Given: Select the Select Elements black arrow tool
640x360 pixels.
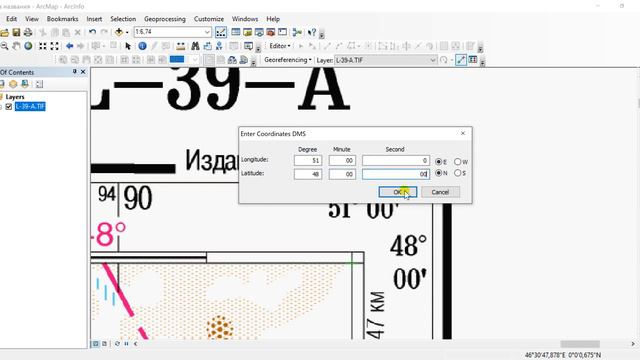Looking at the screenshot, I should [128, 46].
